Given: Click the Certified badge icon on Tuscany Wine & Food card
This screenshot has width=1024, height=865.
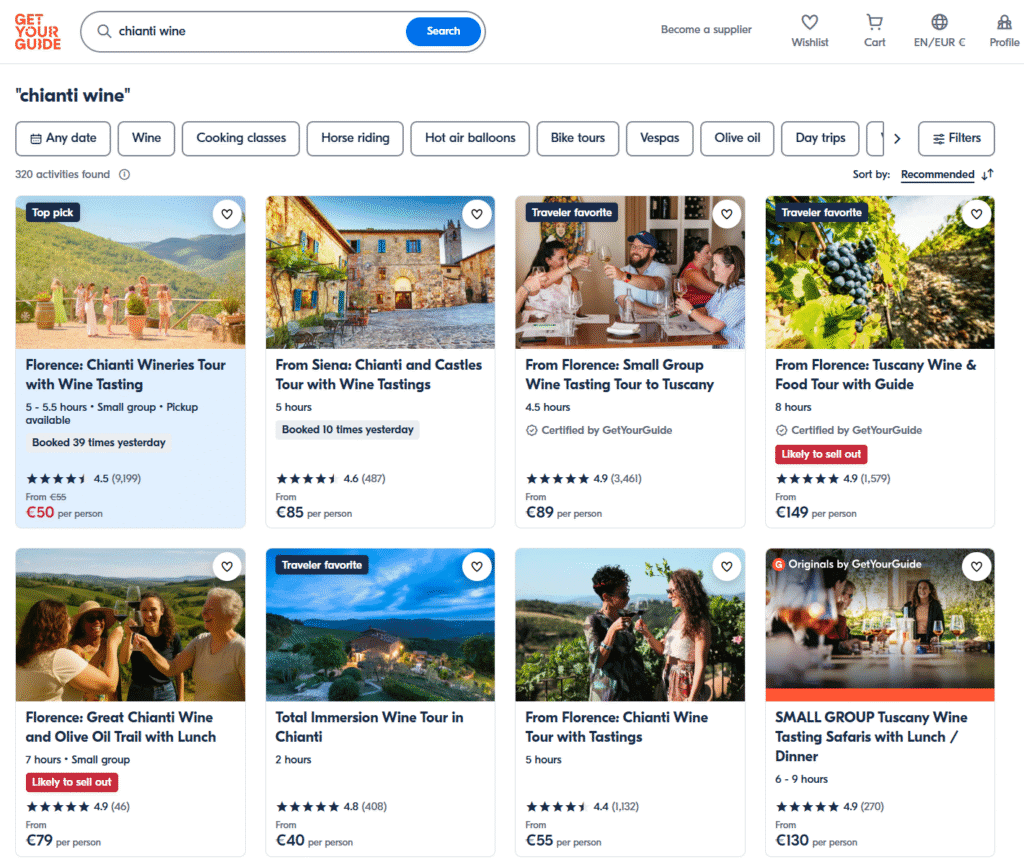Looking at the screenshot, I should pyautogui.click(x=781, y=430).
